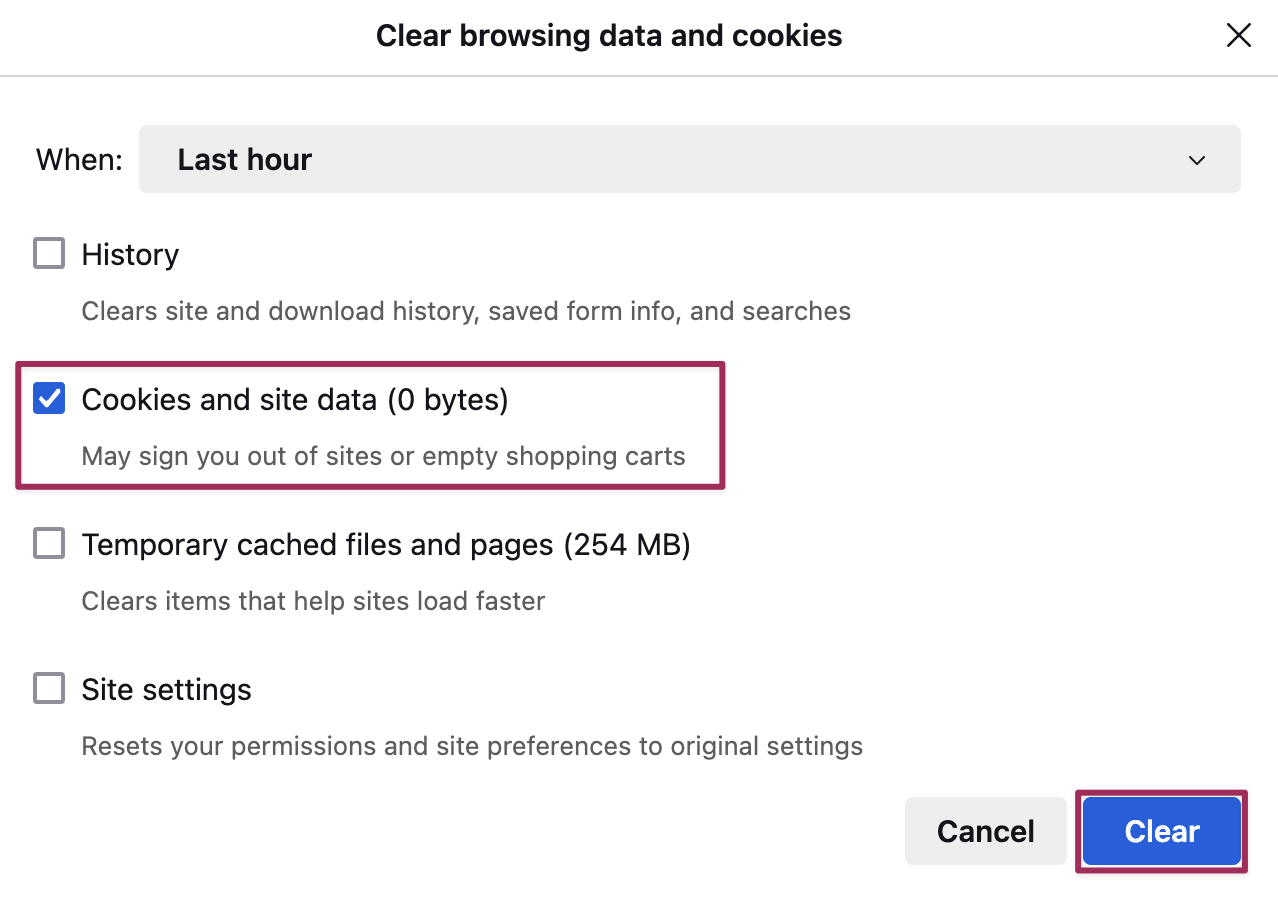Close the Clear browsing data dialog
Image resolution: width=1278 pixels, height=900 pixels.
pyautogui.click(x=1238, y=36)
